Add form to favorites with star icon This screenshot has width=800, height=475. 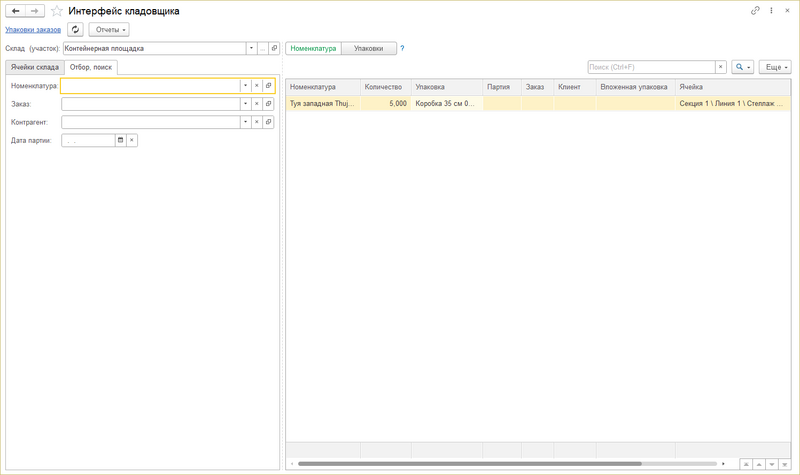click(57, 11)
